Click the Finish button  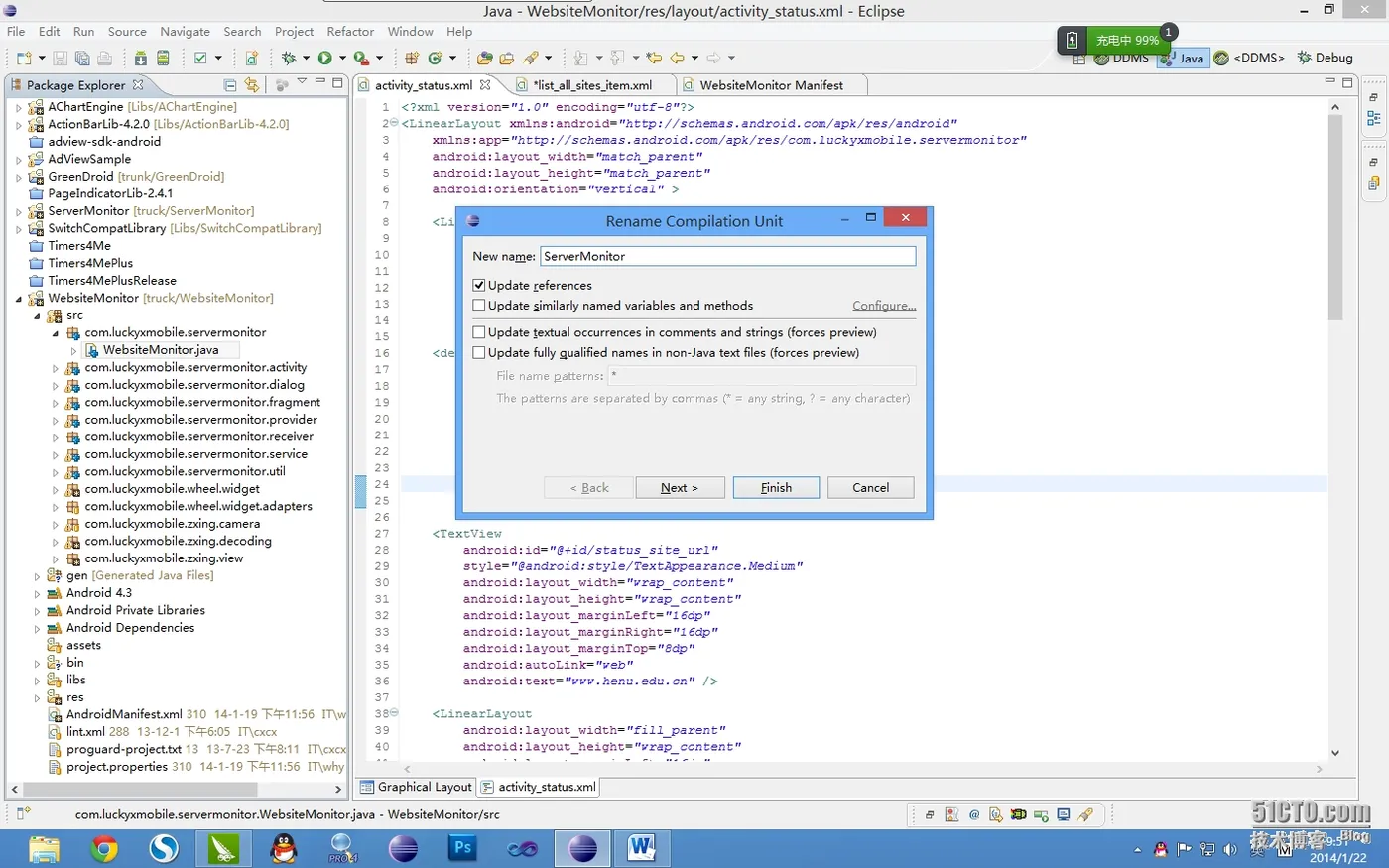click(776, 488)
